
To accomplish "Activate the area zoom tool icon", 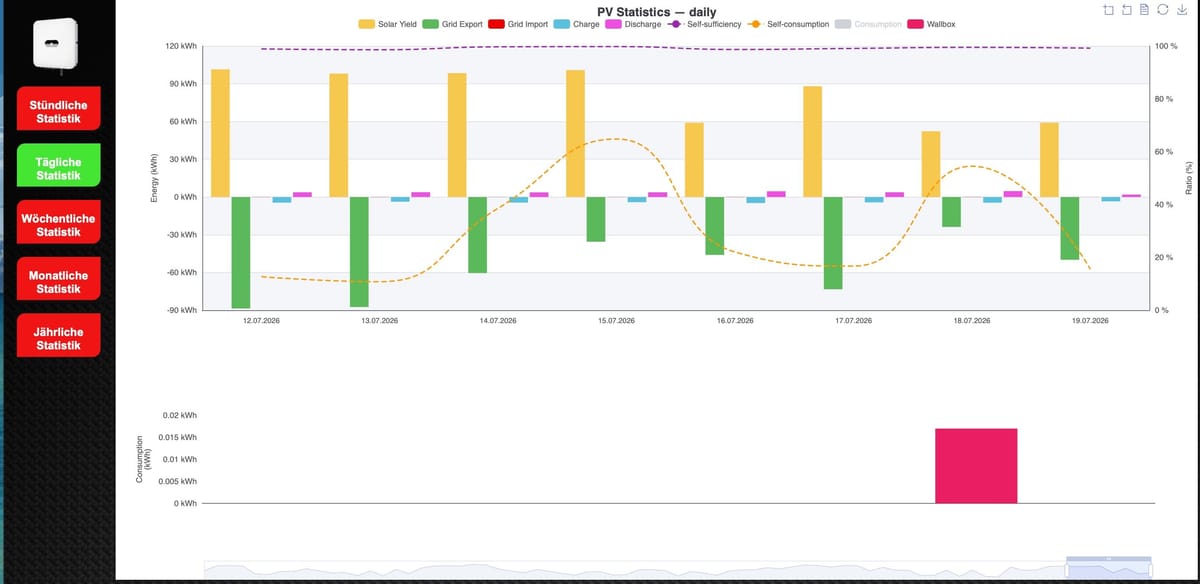I will coord(1108,10).
